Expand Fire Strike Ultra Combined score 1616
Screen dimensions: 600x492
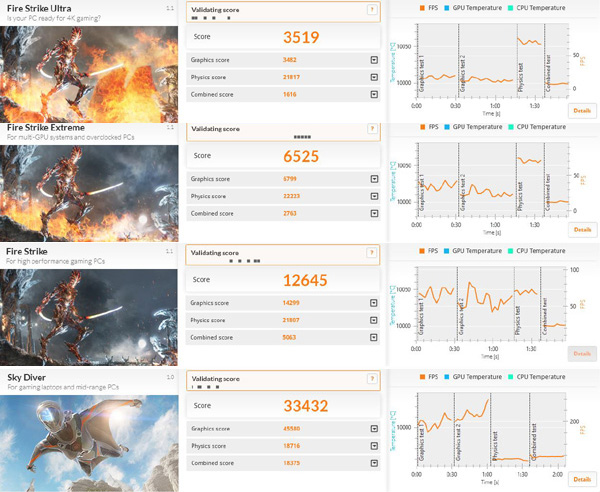[374, 94]
